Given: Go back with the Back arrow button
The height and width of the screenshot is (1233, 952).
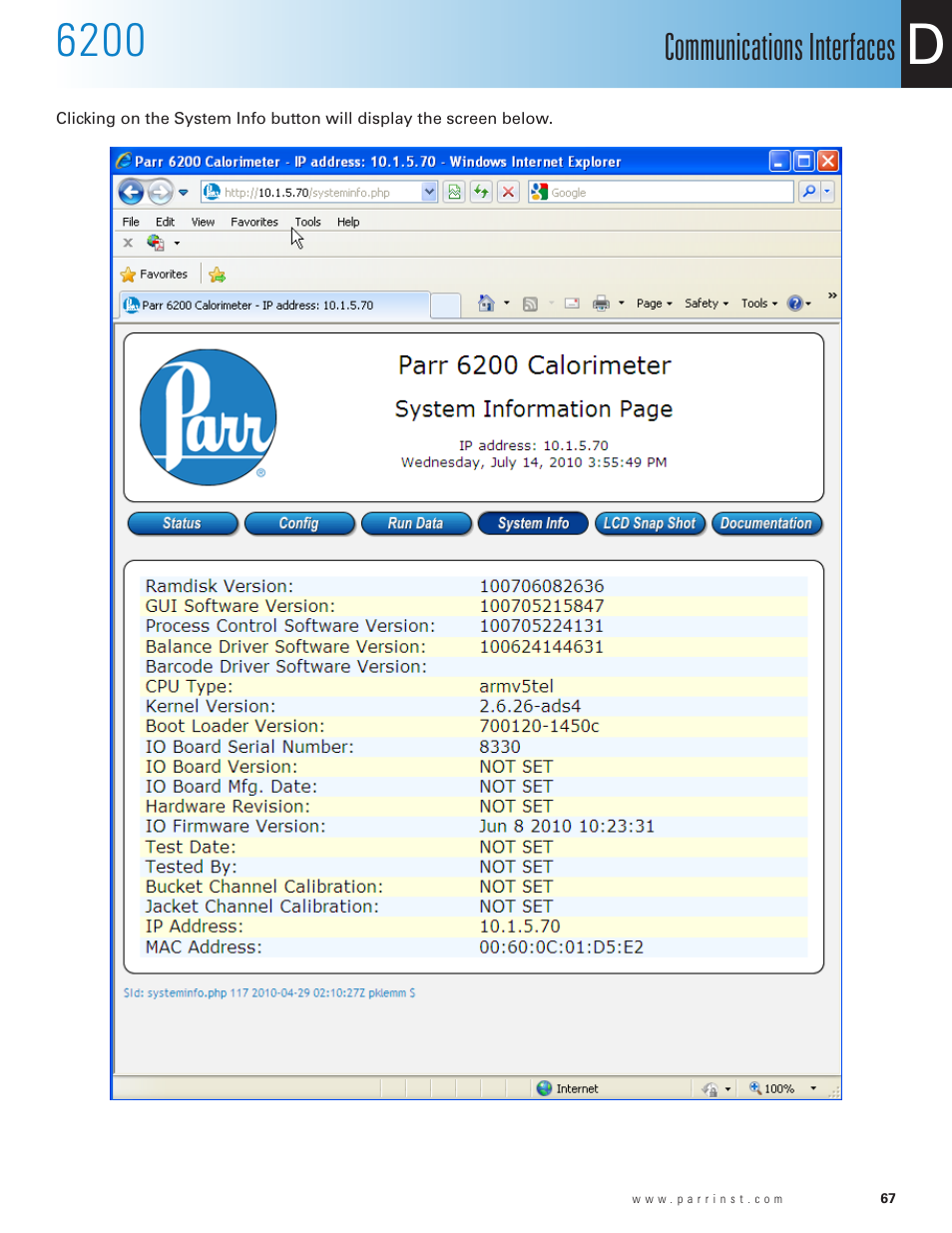Looking at the screenshot, I should [x=131, y=192].
